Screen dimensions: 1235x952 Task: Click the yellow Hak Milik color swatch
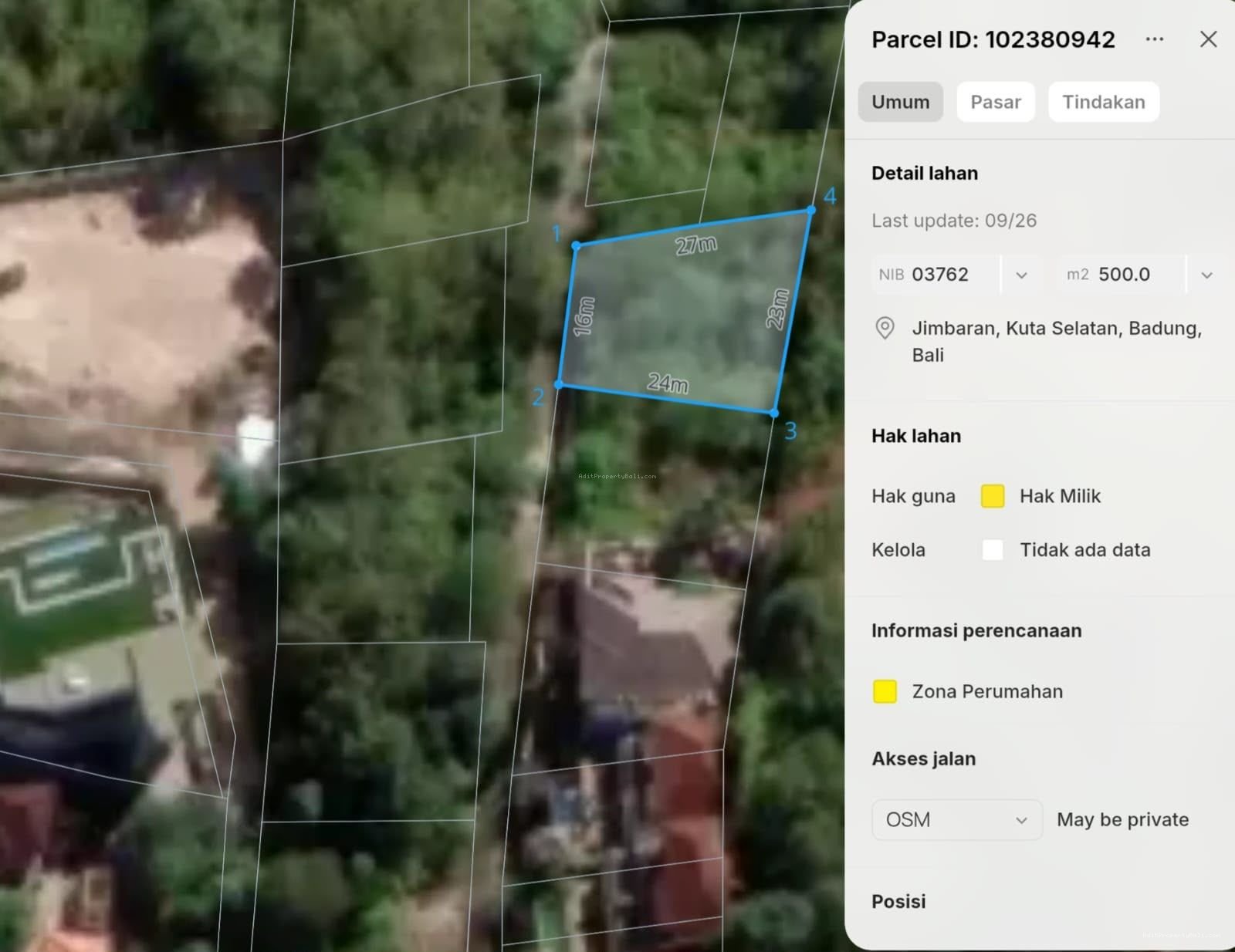993,496
